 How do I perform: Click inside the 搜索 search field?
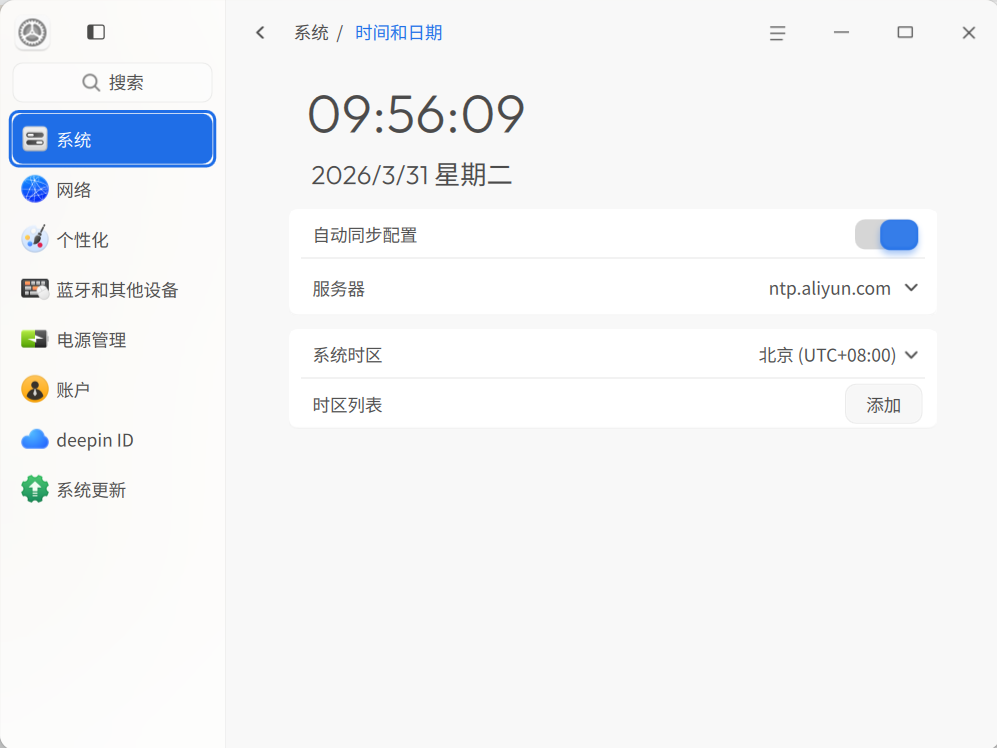pyautogui.click(x=112, y=82)
